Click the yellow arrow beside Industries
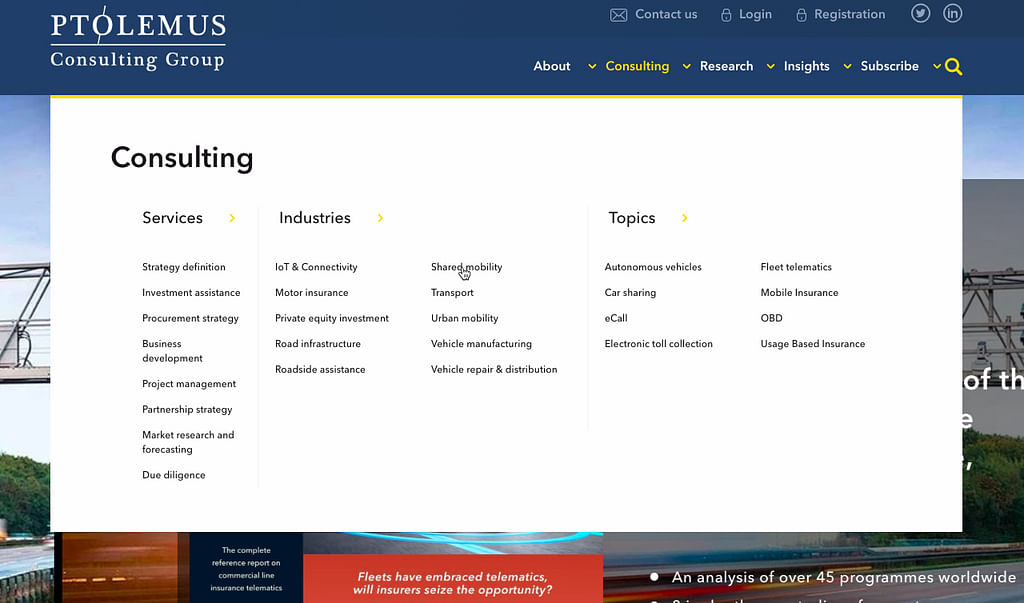This screenshot has width=1024, height=603. coord(380,218)
